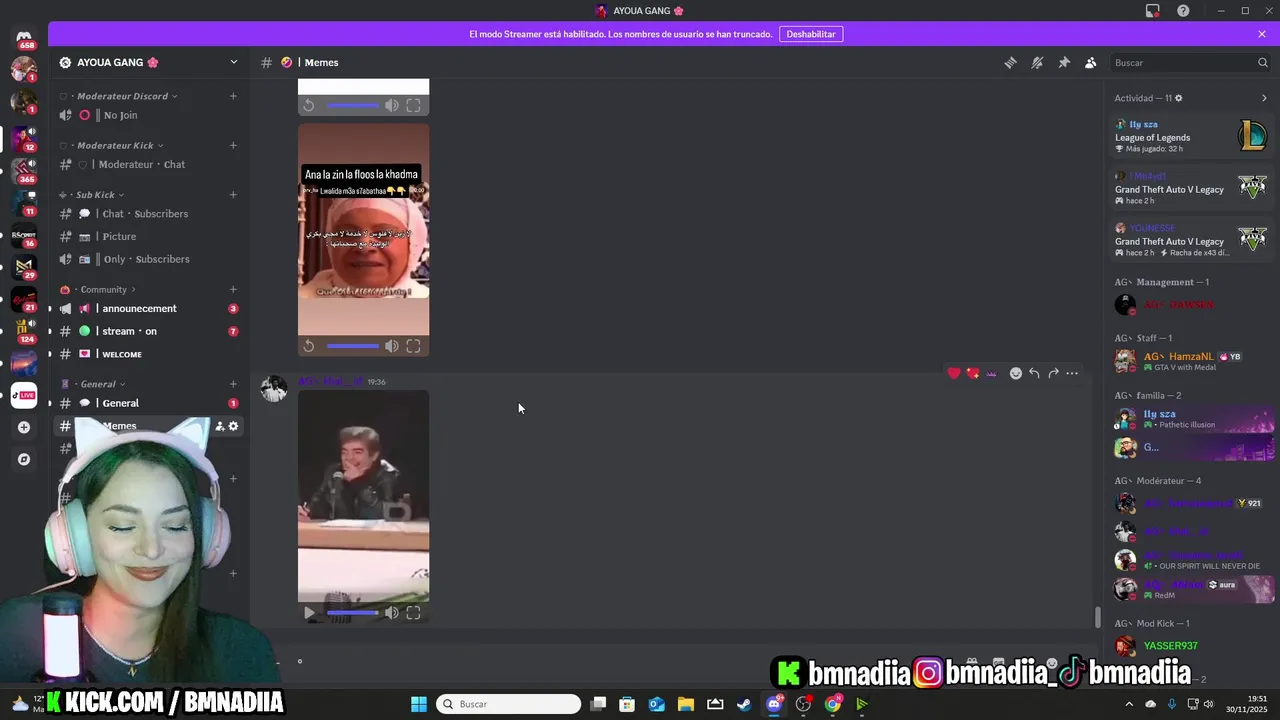This screenshot has width=1280, height=720.
Task: Add a channel to Moderateur Discord category
Action: pyautogui.click(x=233, y=96)
